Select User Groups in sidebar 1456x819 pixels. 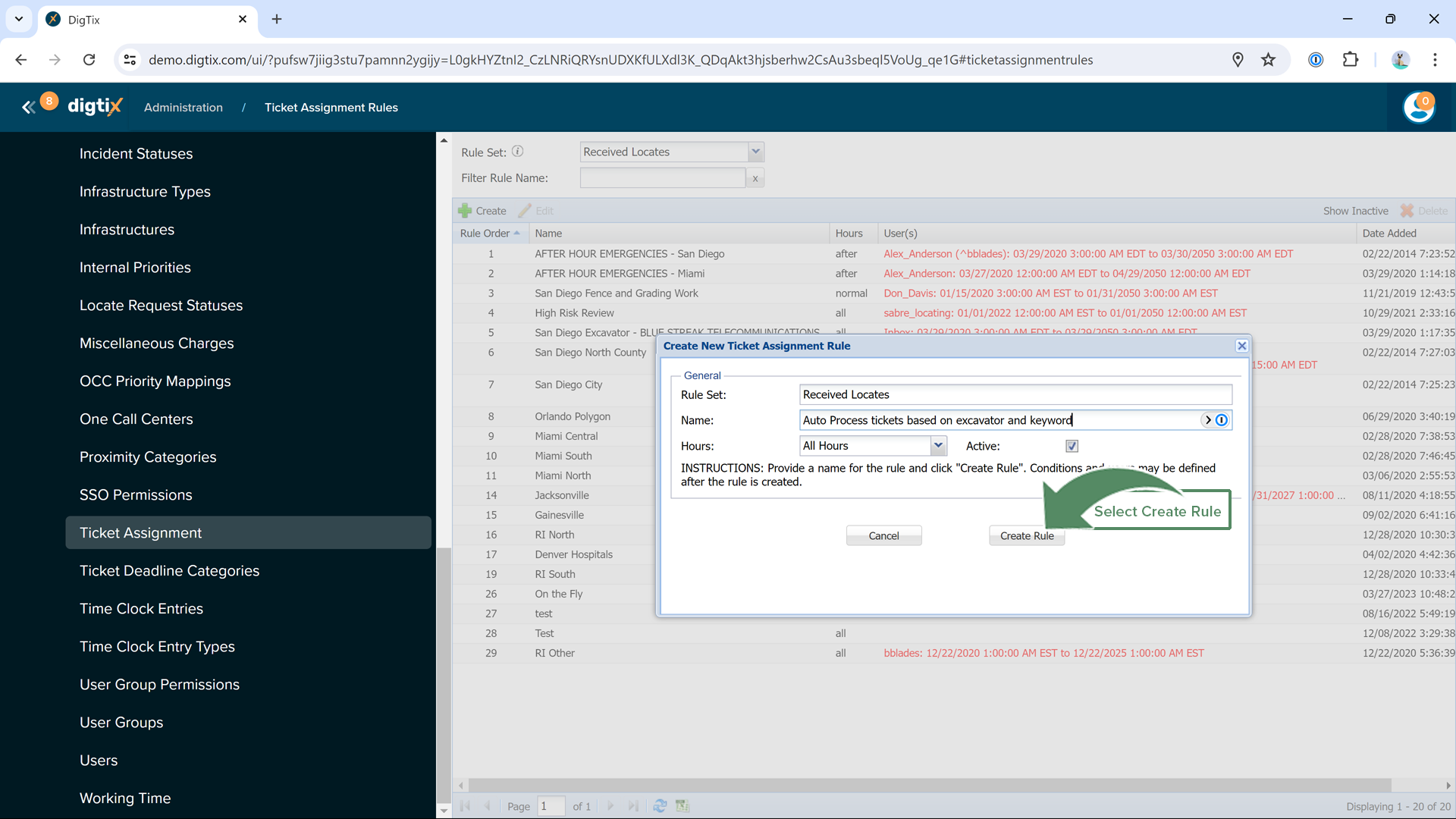pyautogui.click(x=121, y=723)
